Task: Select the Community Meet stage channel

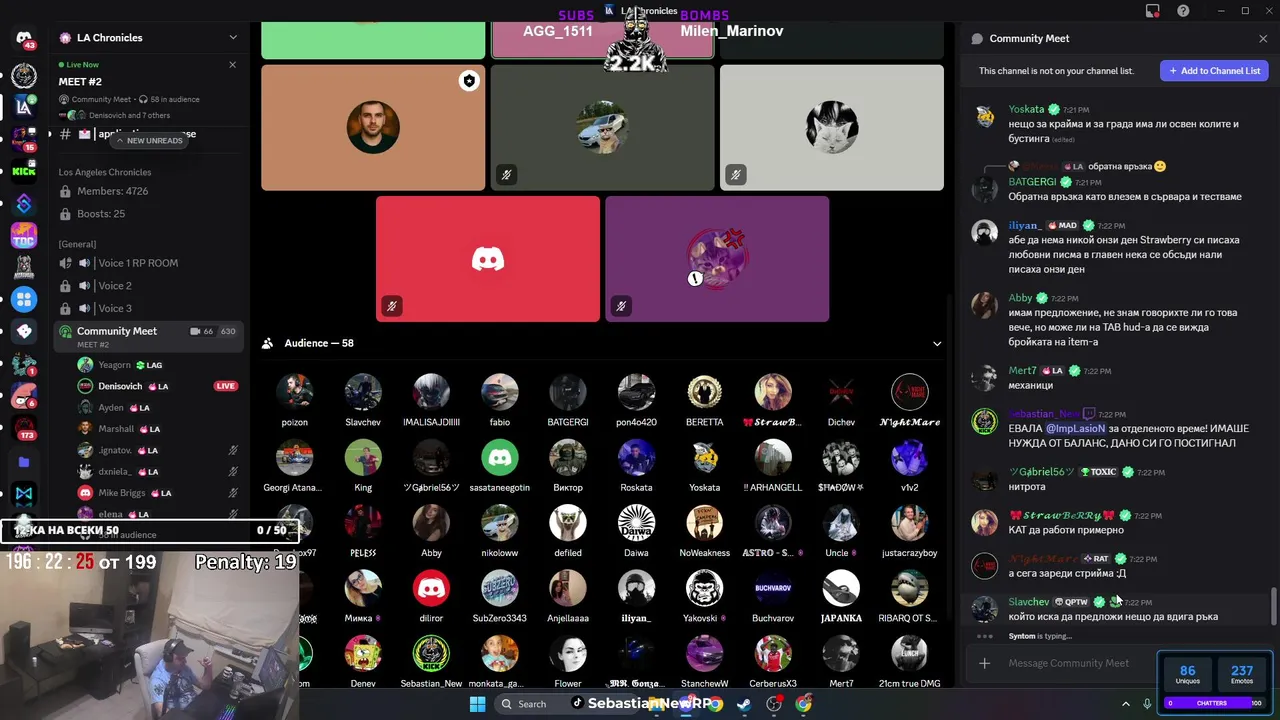Action: point(148,336)
